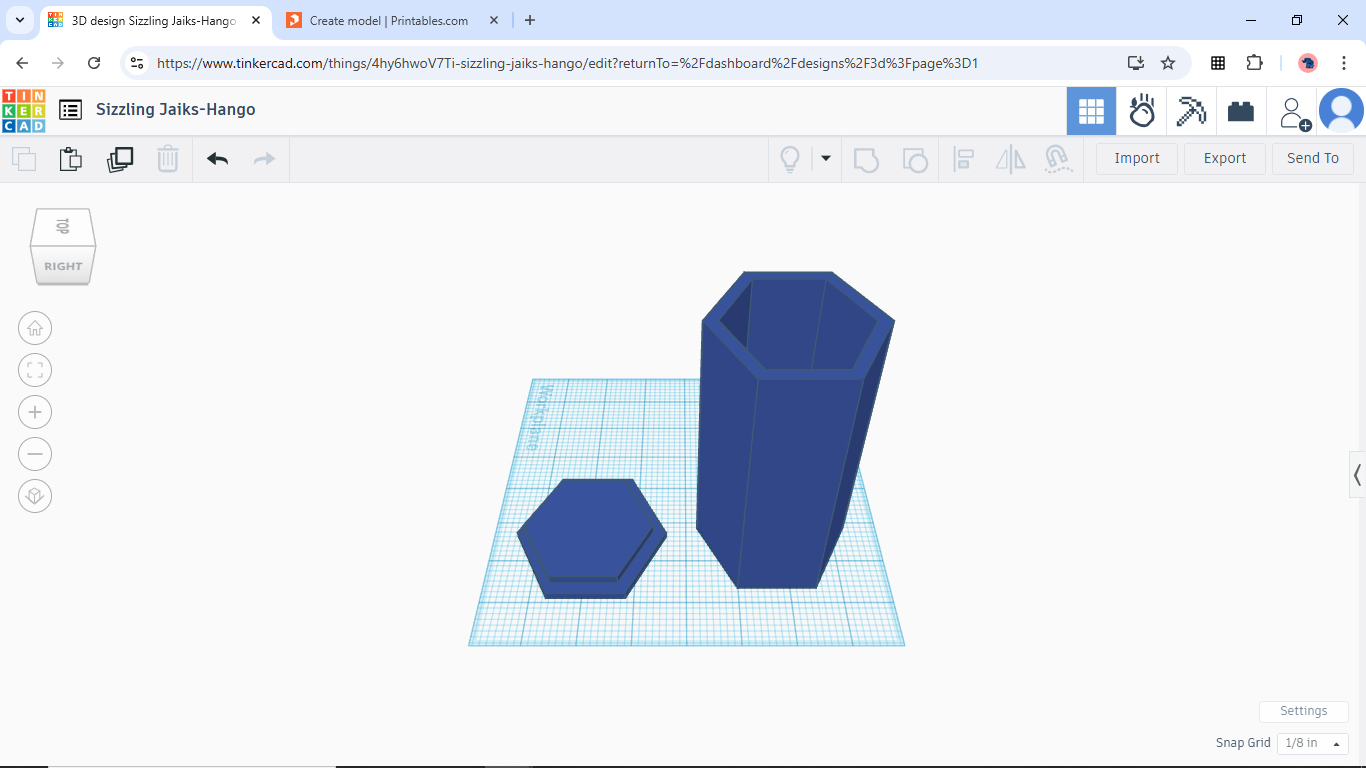
Task: Switch to the Create model Printables.com tab
Action: (x=389, y=20)
